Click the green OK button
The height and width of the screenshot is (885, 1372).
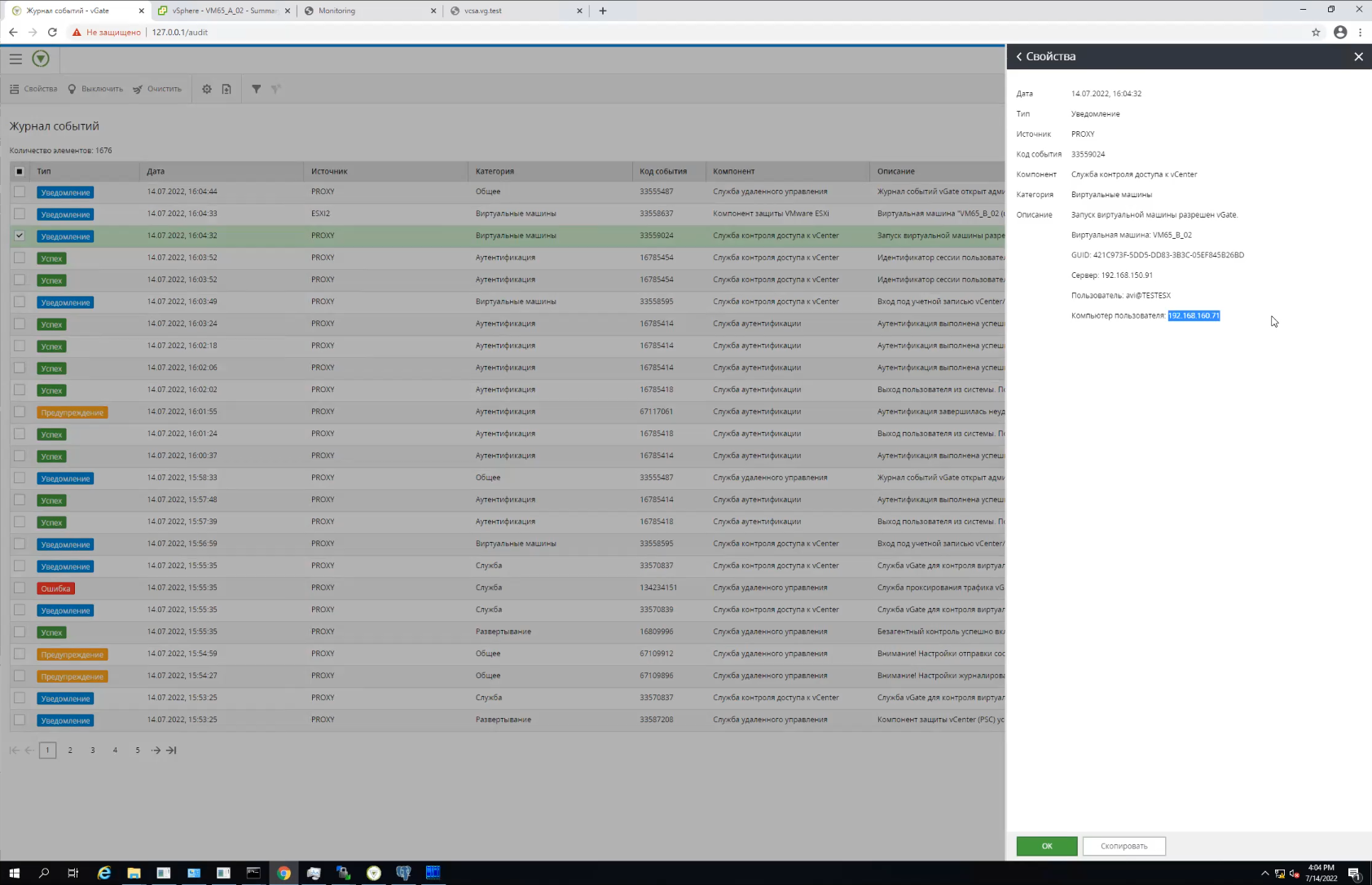1047,846
